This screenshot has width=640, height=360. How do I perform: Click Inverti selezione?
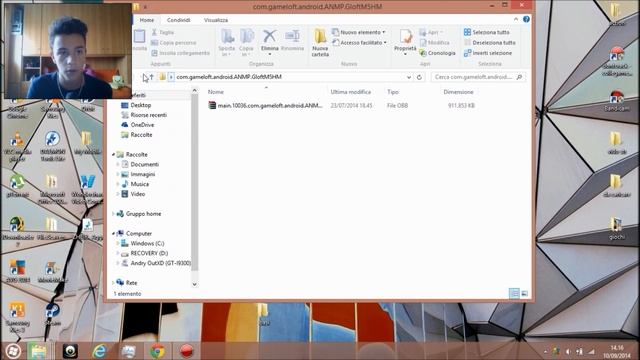[488, 53]
